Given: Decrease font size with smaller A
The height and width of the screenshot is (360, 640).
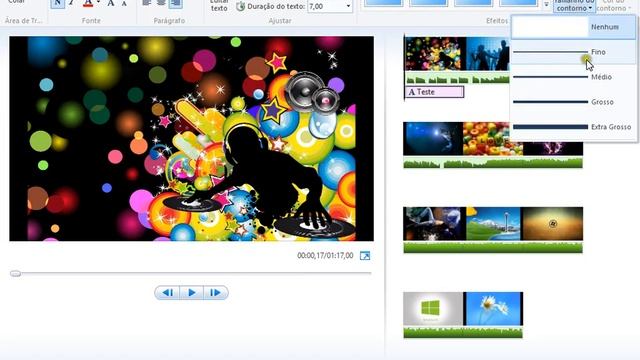Looking at the screenshot, I should (x=124, y=4).
